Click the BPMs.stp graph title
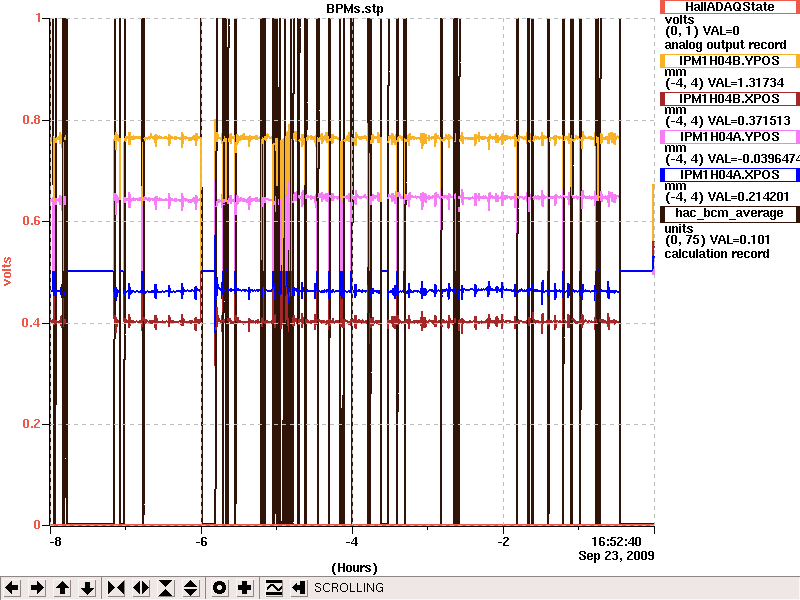Image resolution: width=800 pixels, height=600 pixels. pyautogui.click(x=355, y=9)
